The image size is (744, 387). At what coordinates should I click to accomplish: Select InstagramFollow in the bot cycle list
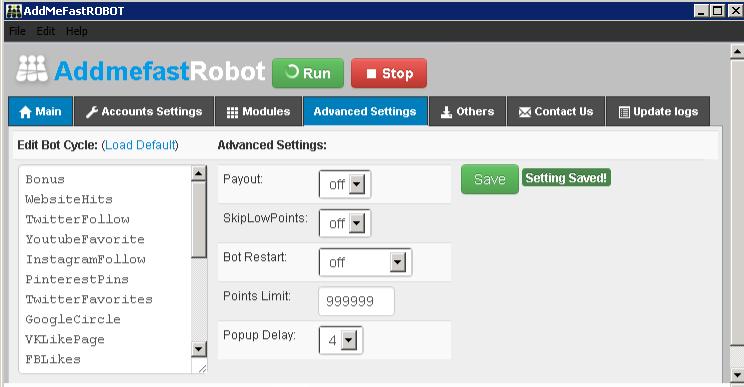(85, 259)
